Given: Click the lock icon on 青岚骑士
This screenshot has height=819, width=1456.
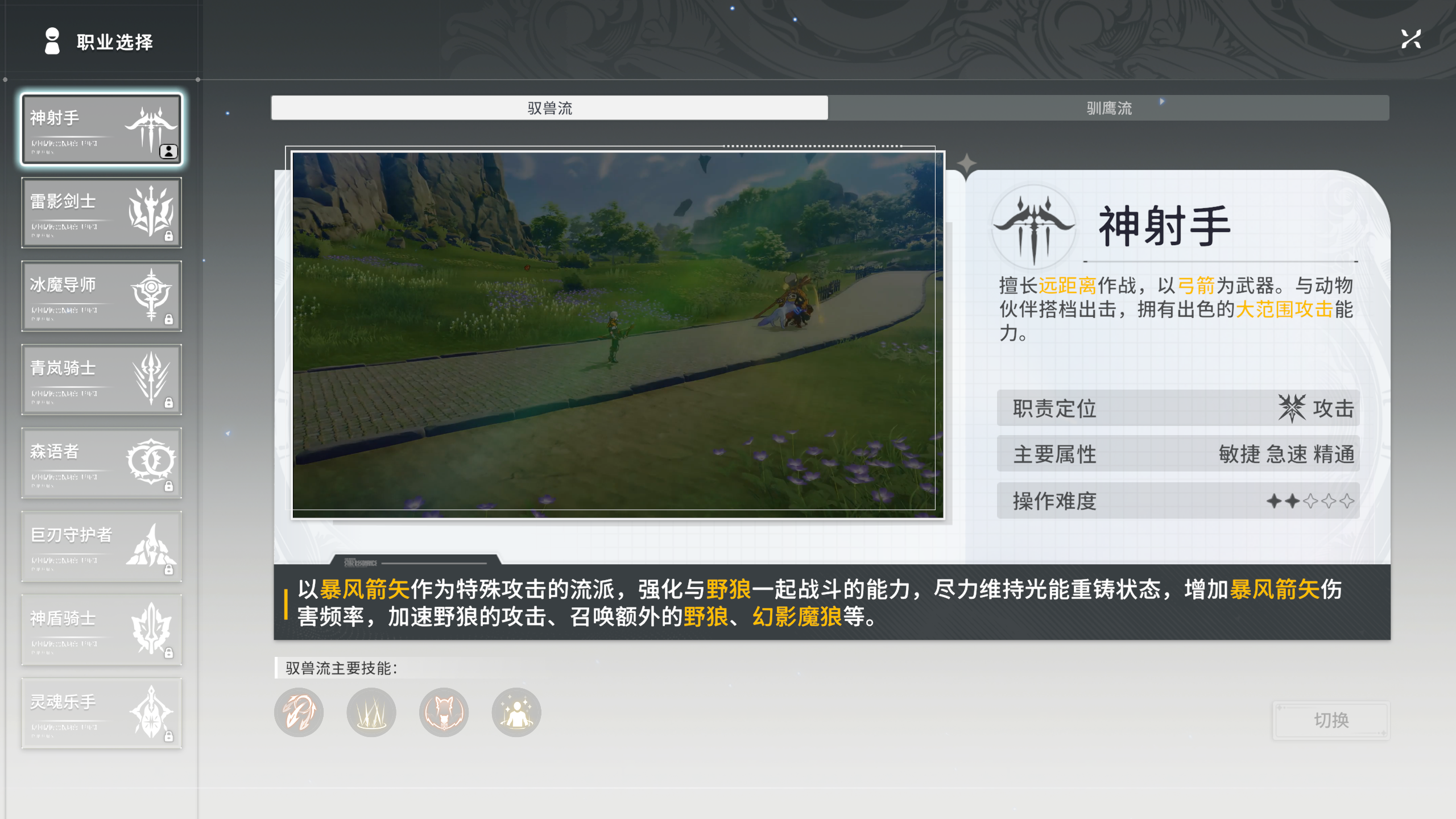Looking at the screenshot, I should [169, 403].
